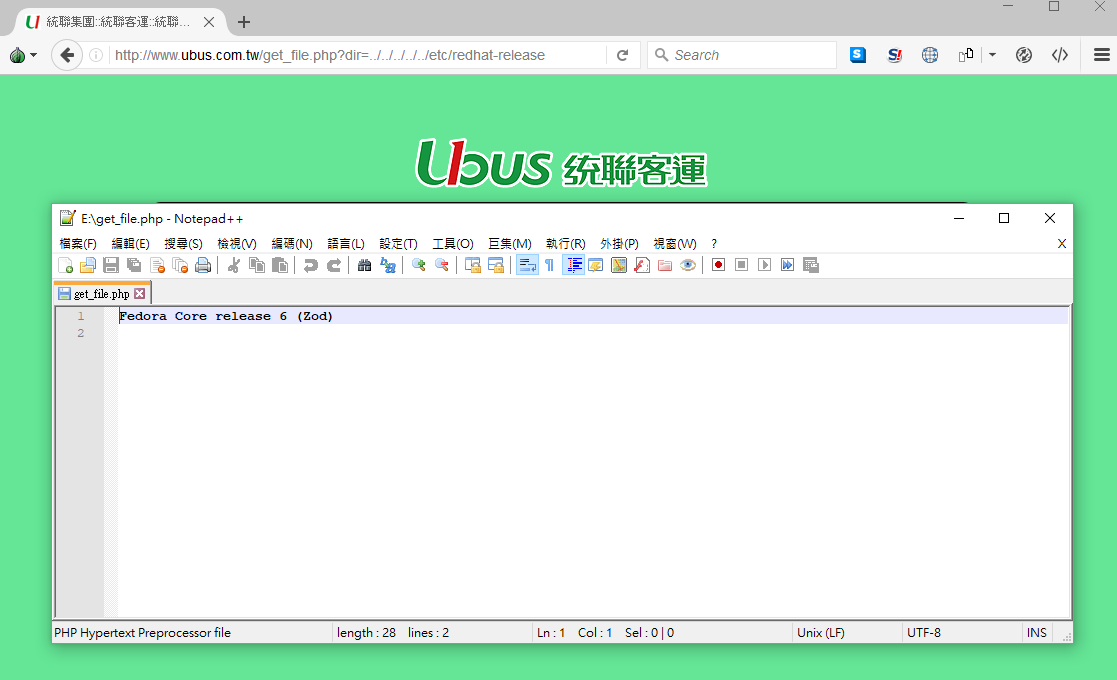
Task: Go back with browser back arrow
Action: [67, 55]
